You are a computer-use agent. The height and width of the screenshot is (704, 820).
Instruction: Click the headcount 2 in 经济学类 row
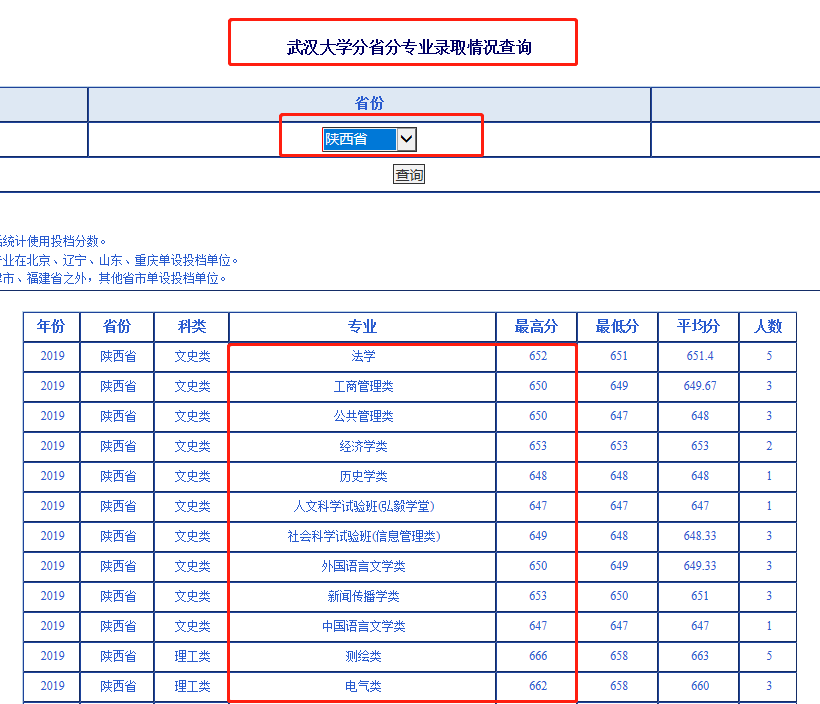(x=769, y=446)
